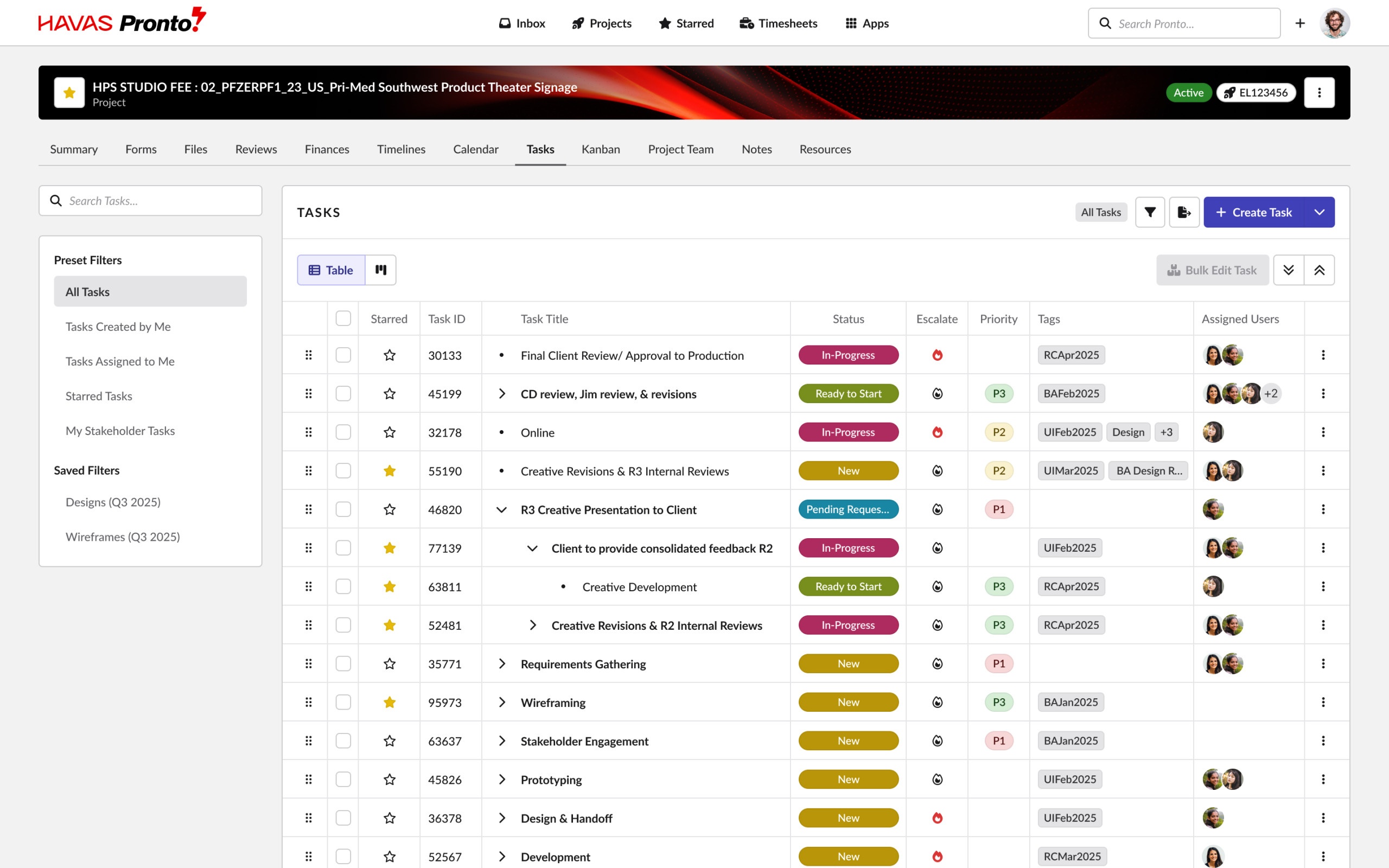
Task: Expand the Wireframing task
Action: pyautogui.click(x=501, y=702)
